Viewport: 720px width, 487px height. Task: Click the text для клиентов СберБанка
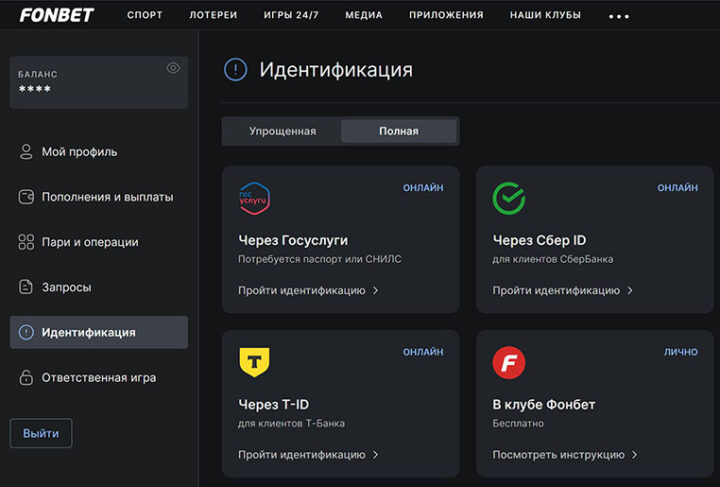[552, 259]
